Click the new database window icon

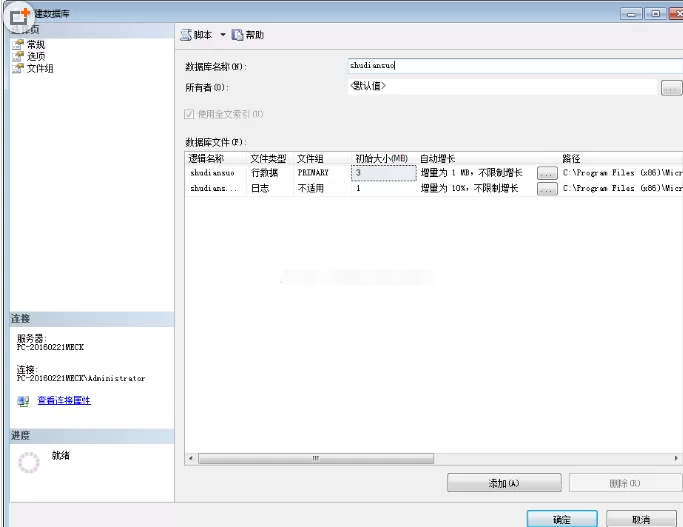click(19, 16)
